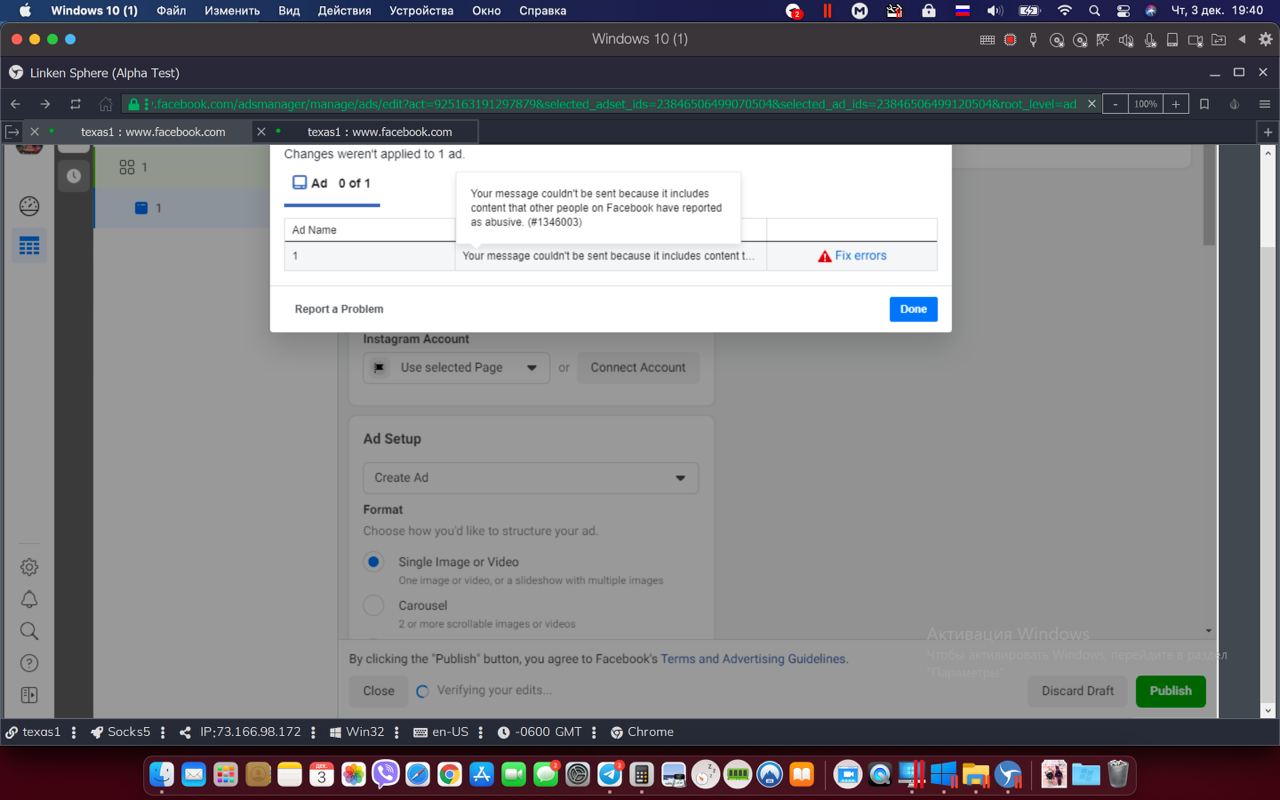
Task: Close the second texas1 facebook tab
Action: point(262,131)
